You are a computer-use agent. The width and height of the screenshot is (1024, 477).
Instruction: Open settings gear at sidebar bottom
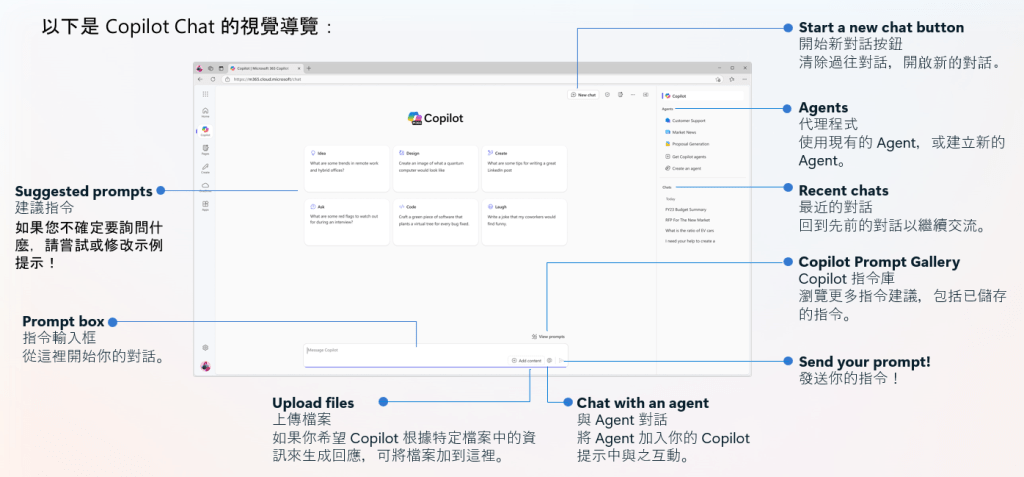pos(205,348)
